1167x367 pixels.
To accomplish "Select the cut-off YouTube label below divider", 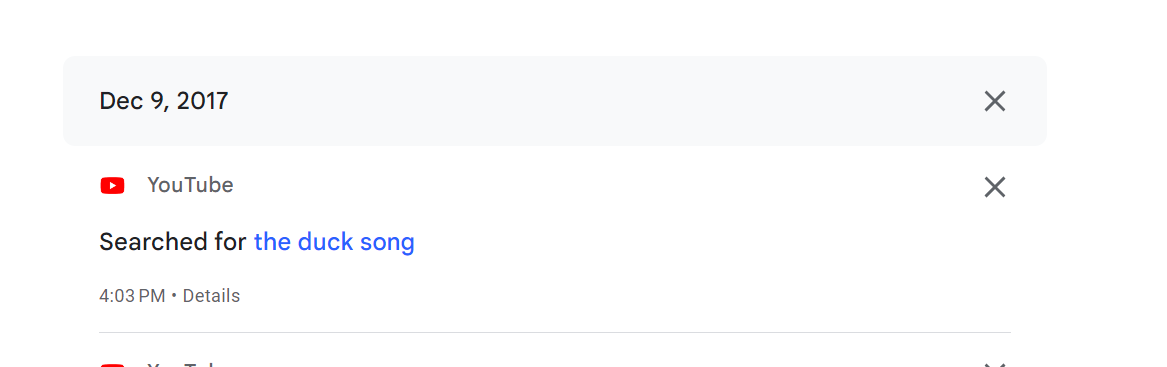I will (x=191, y=364).
